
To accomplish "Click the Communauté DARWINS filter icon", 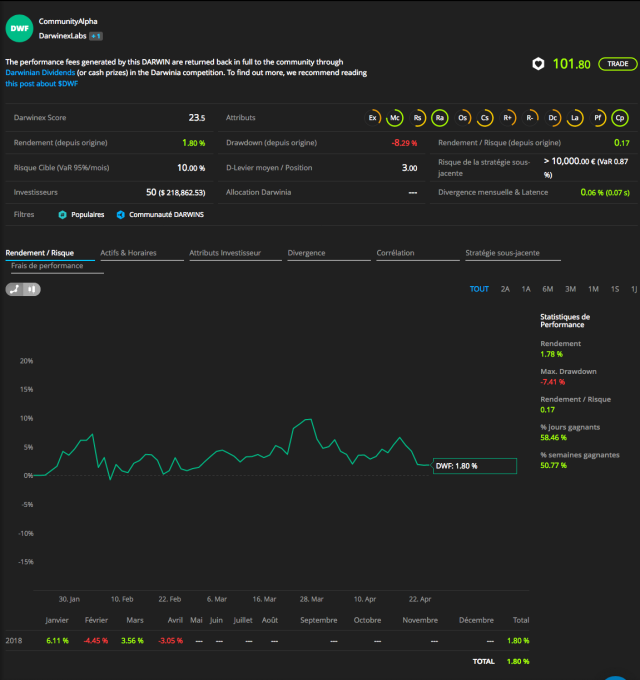I will point(121,215).
